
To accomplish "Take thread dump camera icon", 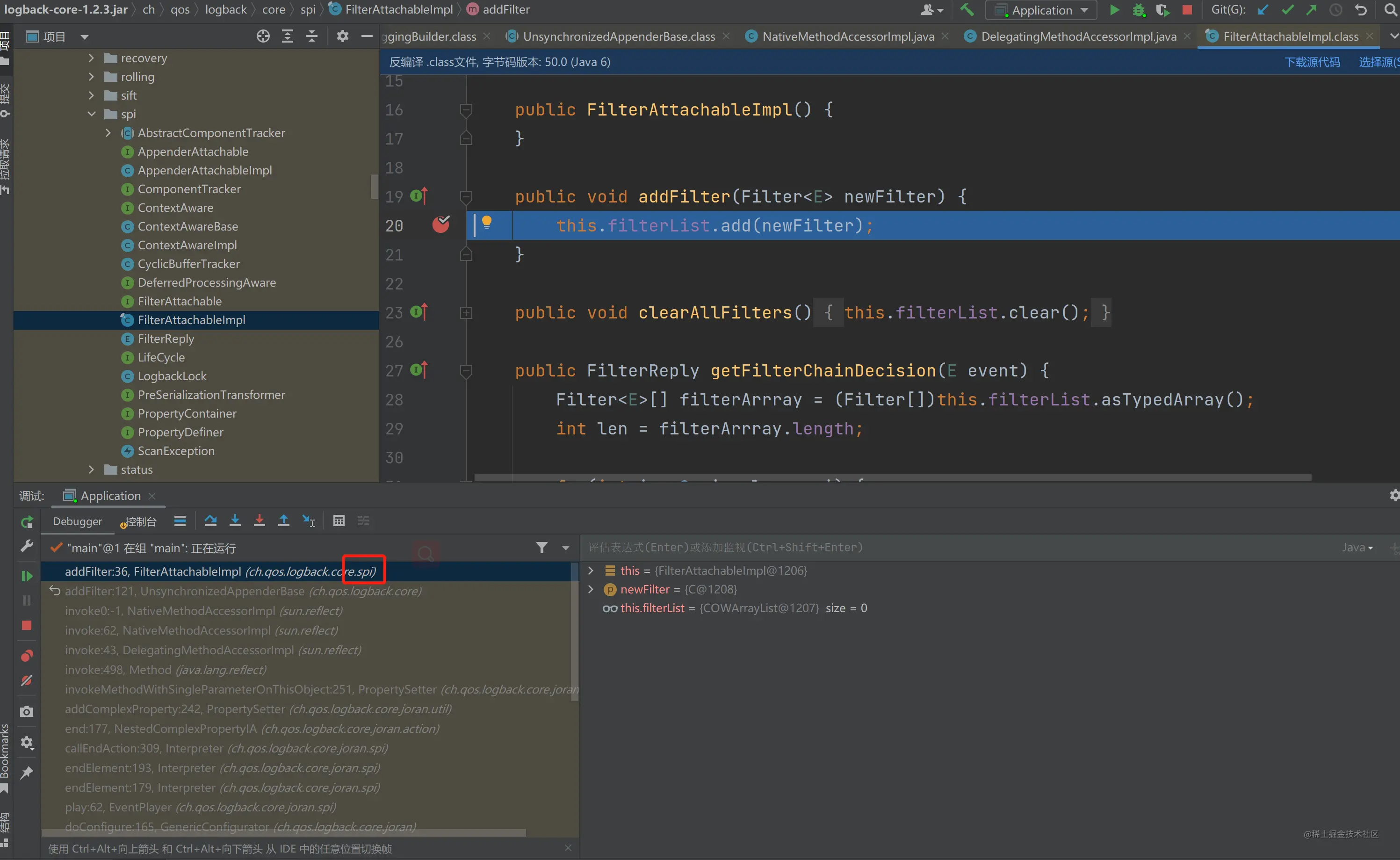I will tap(27, 712).
